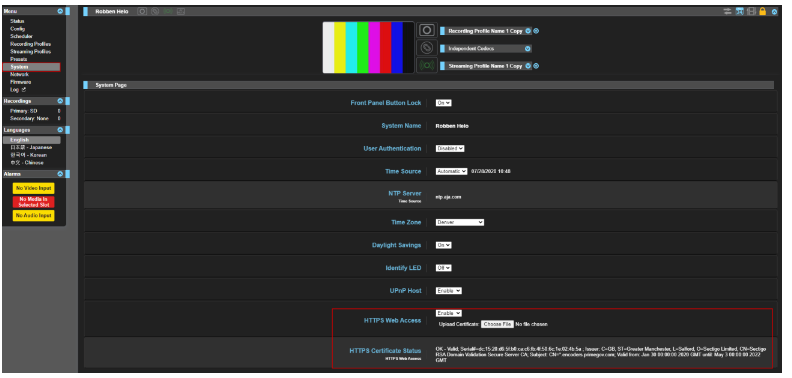Open the User Authentication dropdown
The width and height of the screenshot is (792, 378).
[450, 149]
